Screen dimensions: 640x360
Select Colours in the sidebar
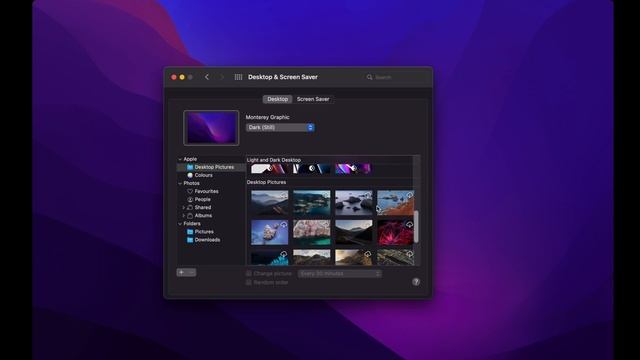pyautogui.click(x=211, y=175)
